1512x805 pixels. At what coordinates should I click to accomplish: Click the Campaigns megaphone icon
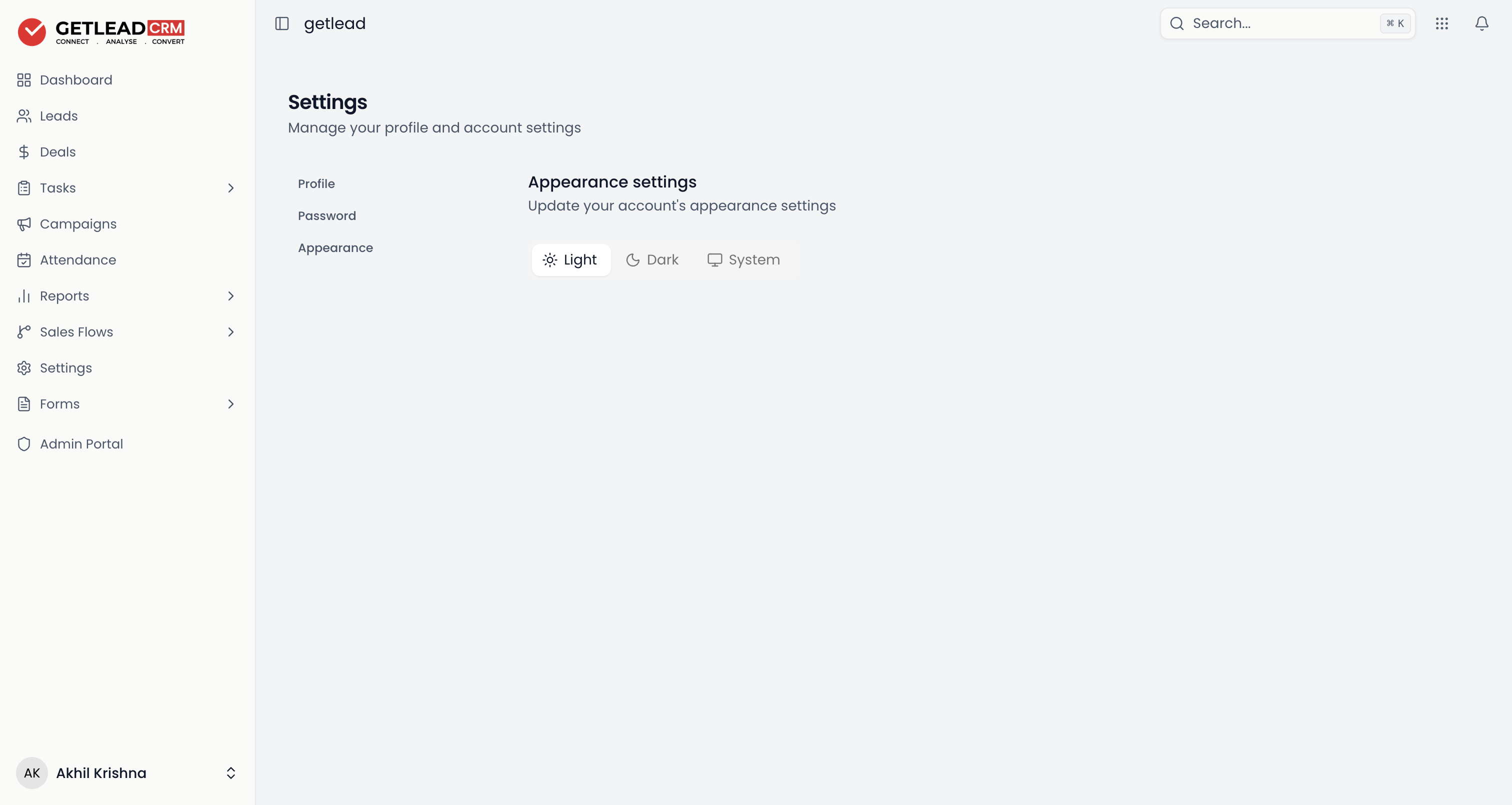click(x=23, y=224)
